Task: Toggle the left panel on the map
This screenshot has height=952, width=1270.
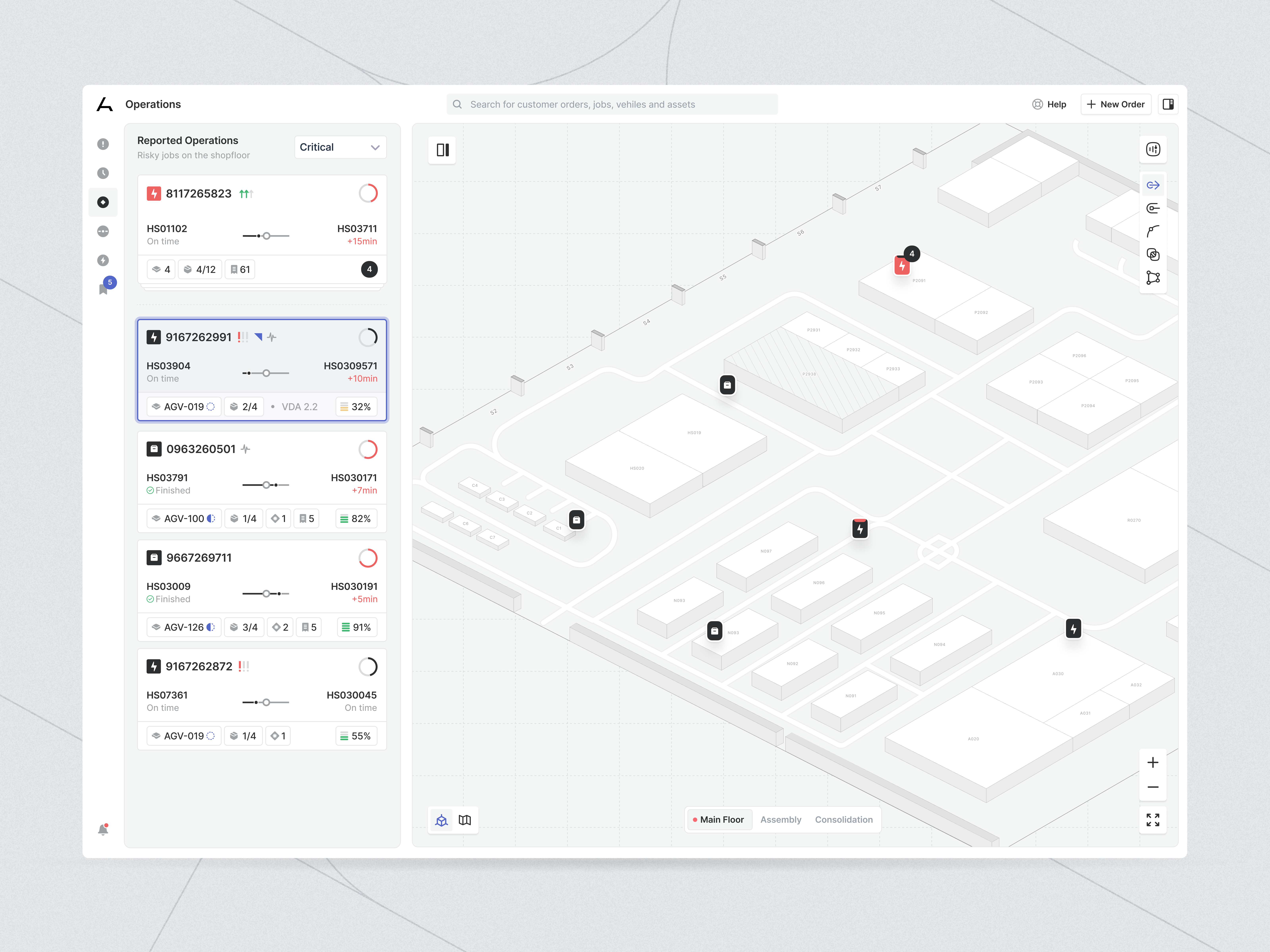Action: coord(442,150)
